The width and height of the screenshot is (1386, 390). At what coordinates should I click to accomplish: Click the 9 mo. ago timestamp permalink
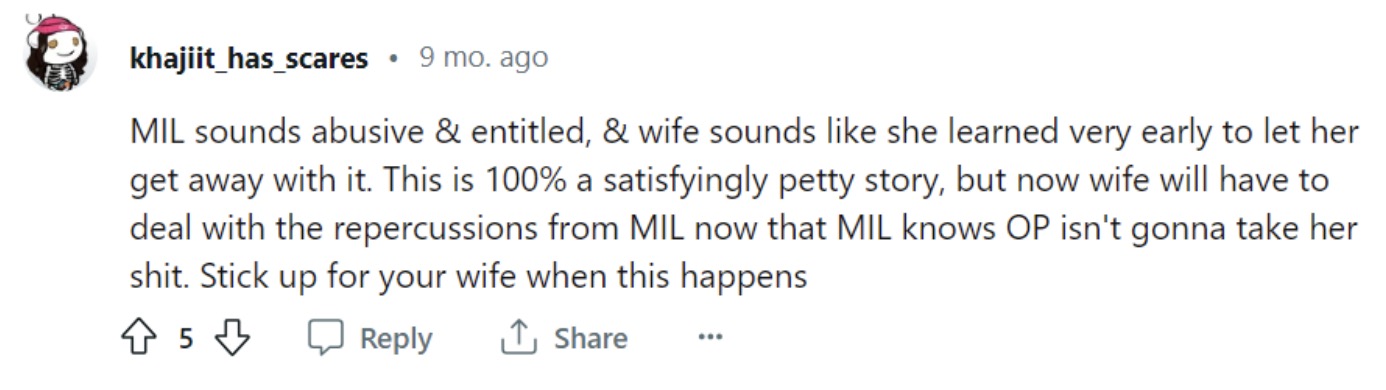click(x=483, y=58)
